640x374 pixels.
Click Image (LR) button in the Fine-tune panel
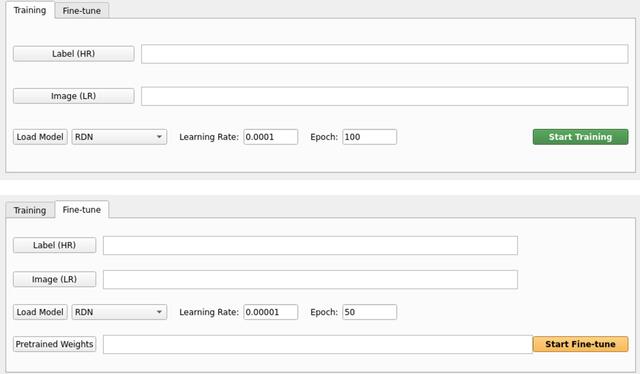coord(54,279)
